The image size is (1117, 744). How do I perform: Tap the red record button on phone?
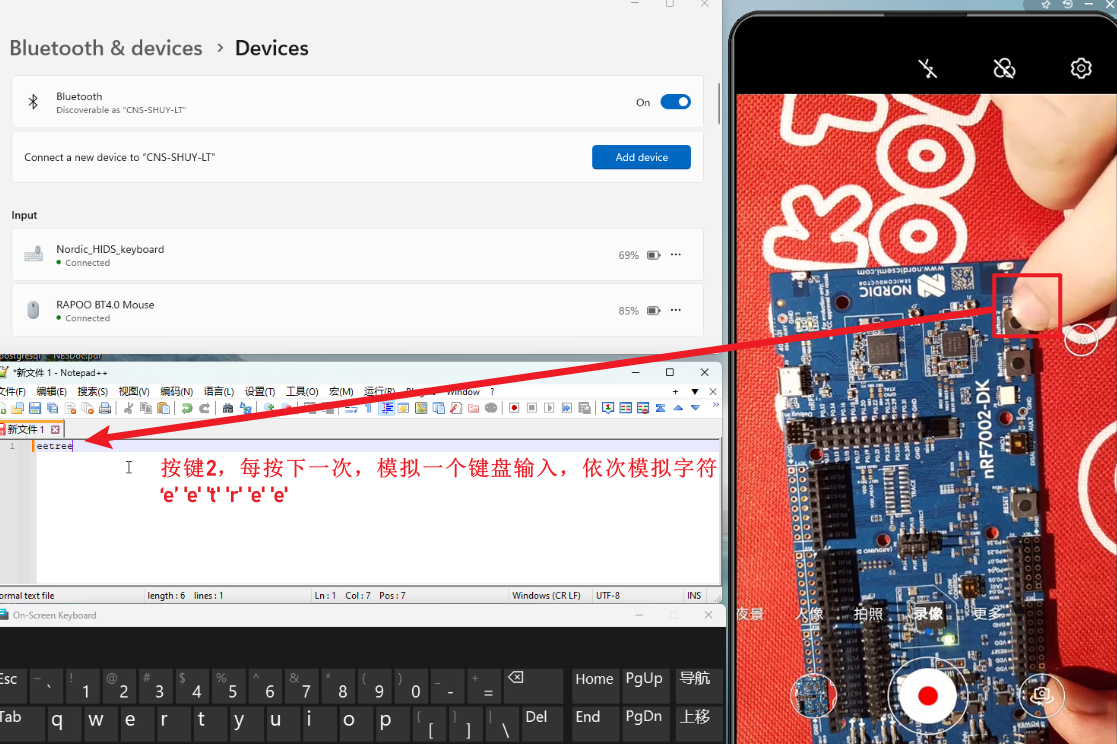[x=928, y=696]
